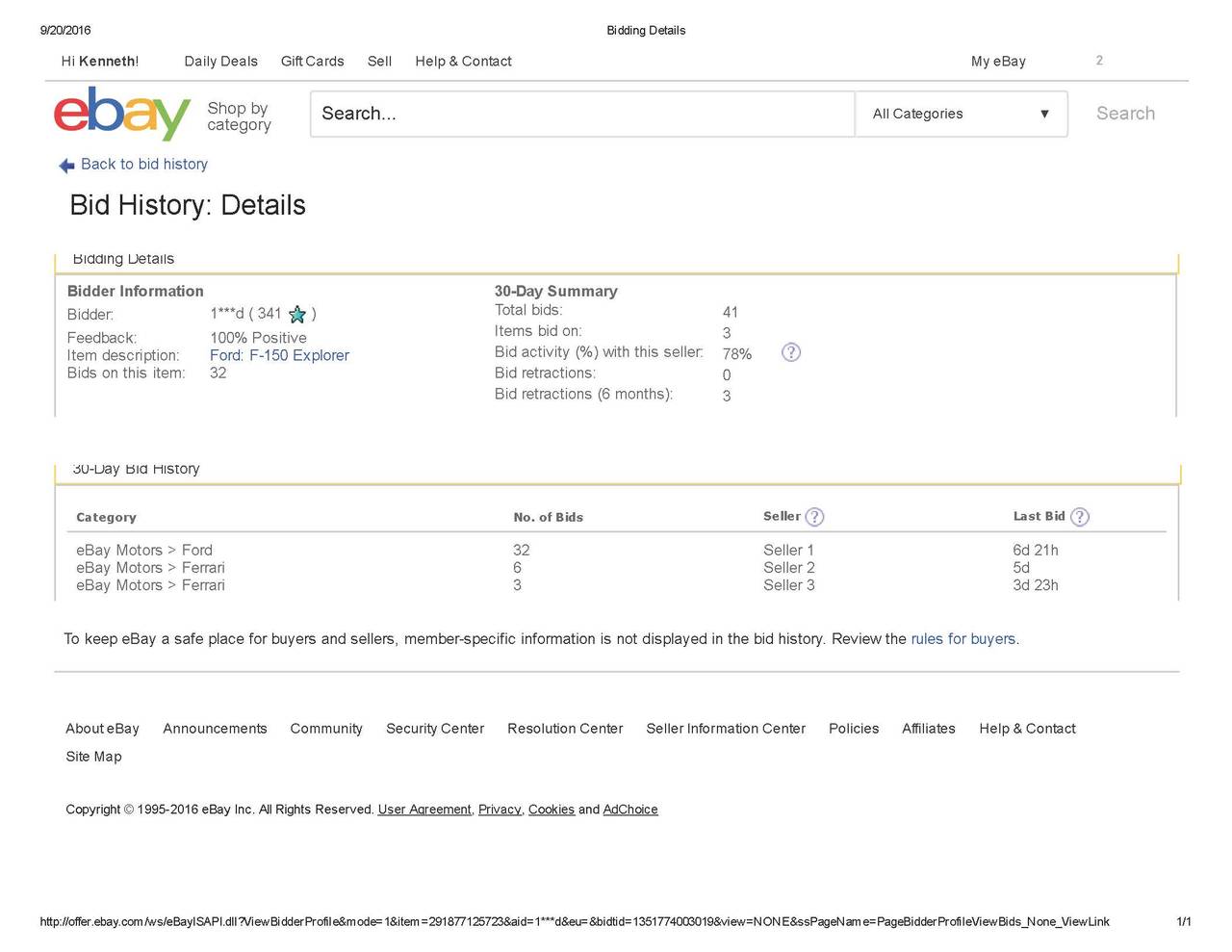This screenshot has height=952, width=1232.
Task: Click the feedback score 341
Action: pos(269,314)
